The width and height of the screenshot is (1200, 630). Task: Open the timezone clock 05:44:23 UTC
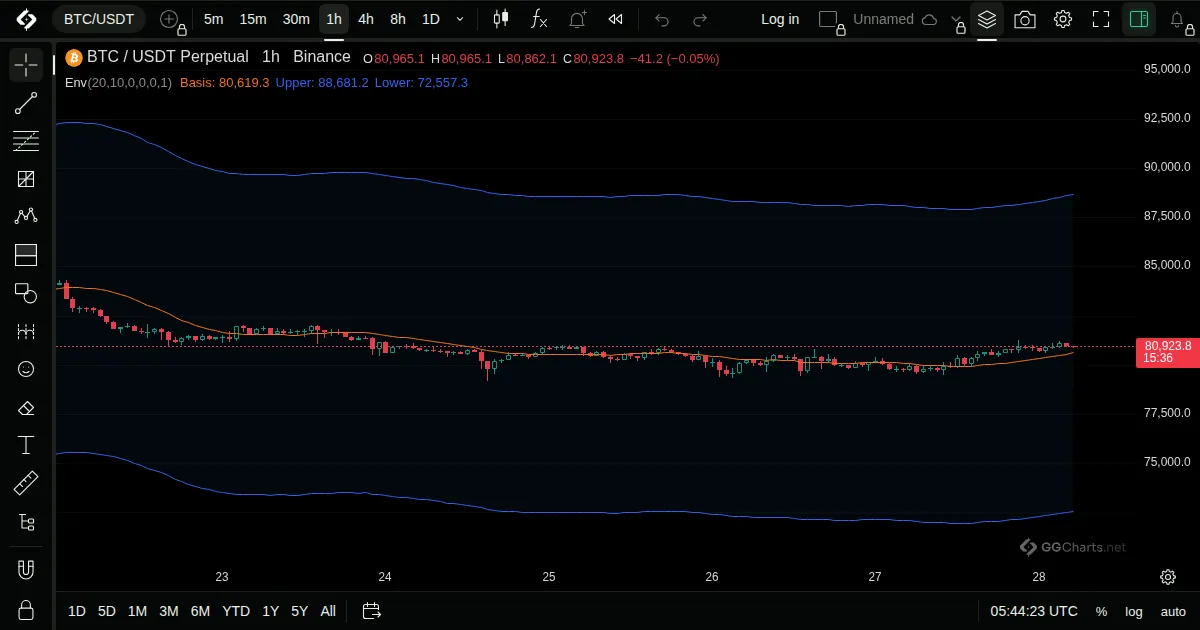[1034, 611]
